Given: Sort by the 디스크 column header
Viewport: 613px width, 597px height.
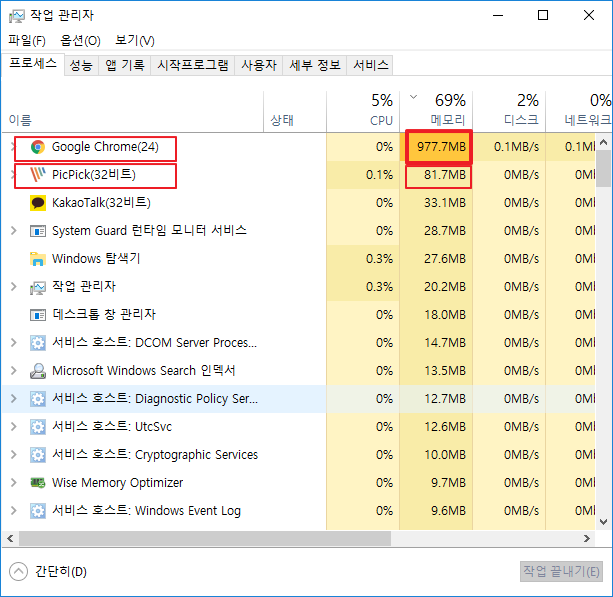Looking at the screenshot, I should [509, 112].
